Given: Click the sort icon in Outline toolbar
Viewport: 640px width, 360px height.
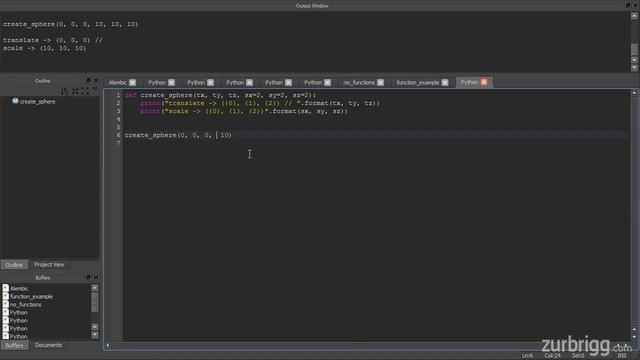Looking at the screenshot, I should tap(64, 91).
